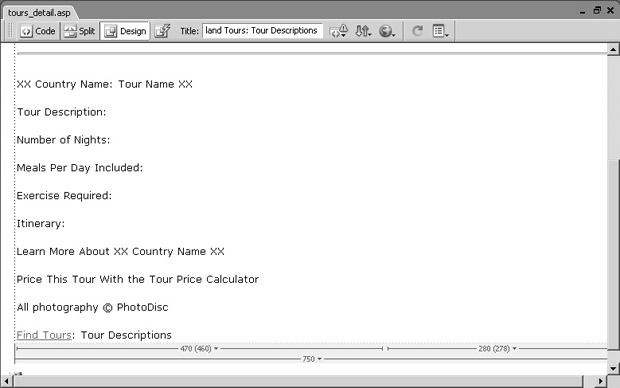620x388 pixels.
Task: Switch to Split view
Action: [79, 31]
